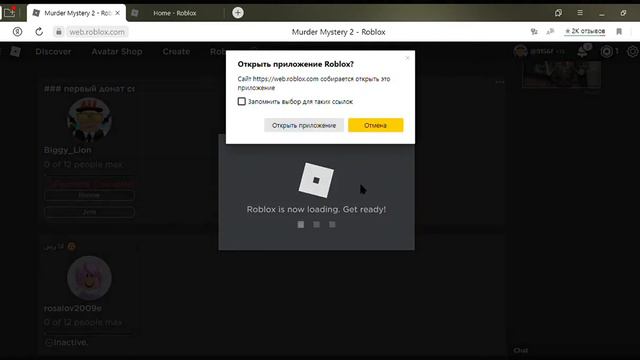
Task: Click the three-dots menu above the chat panel
Action: (500, 82)
